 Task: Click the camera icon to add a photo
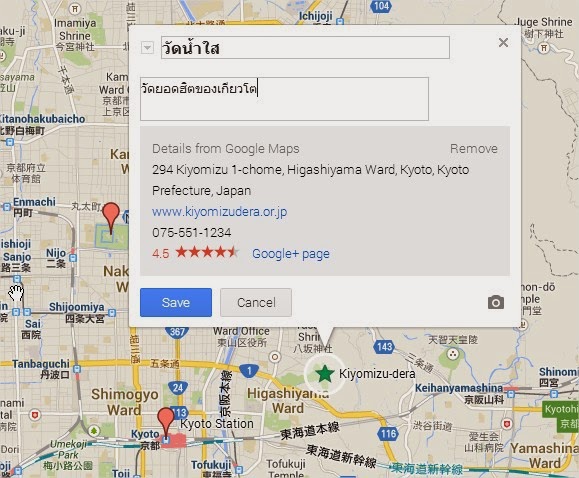pos(496,303)
